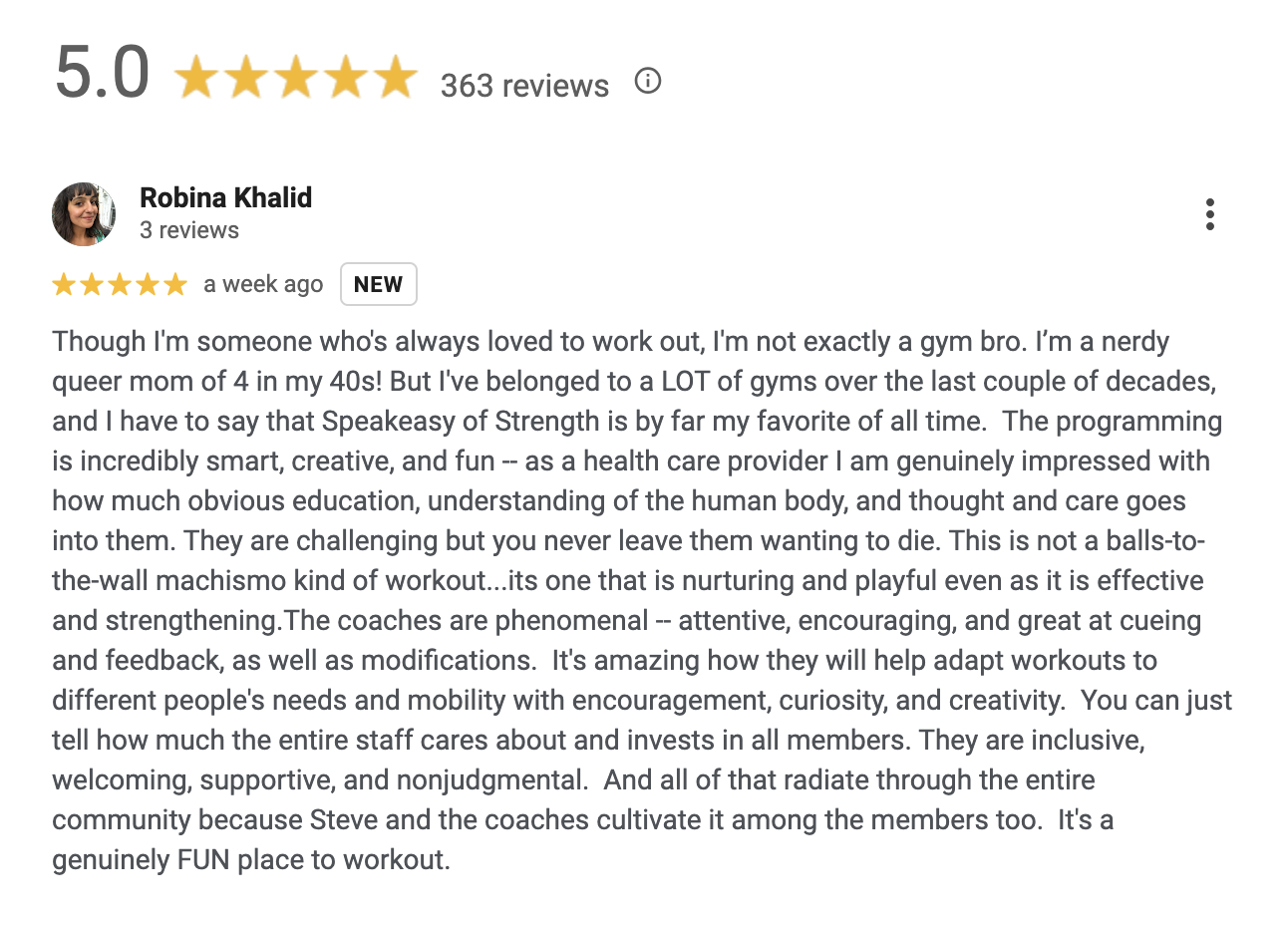This screenshot has height=925, width=1288.
Task: Click the 5.0 overall rating number
Action: pyautogui.click(x=102, y=74)
